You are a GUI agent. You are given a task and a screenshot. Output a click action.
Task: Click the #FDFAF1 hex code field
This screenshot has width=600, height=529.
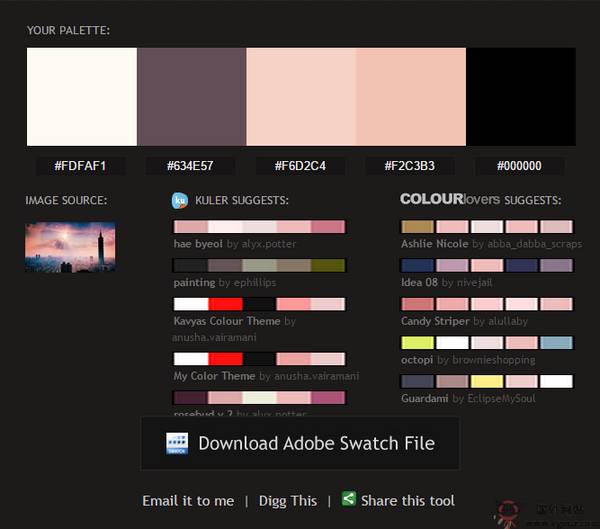[81, 166]
